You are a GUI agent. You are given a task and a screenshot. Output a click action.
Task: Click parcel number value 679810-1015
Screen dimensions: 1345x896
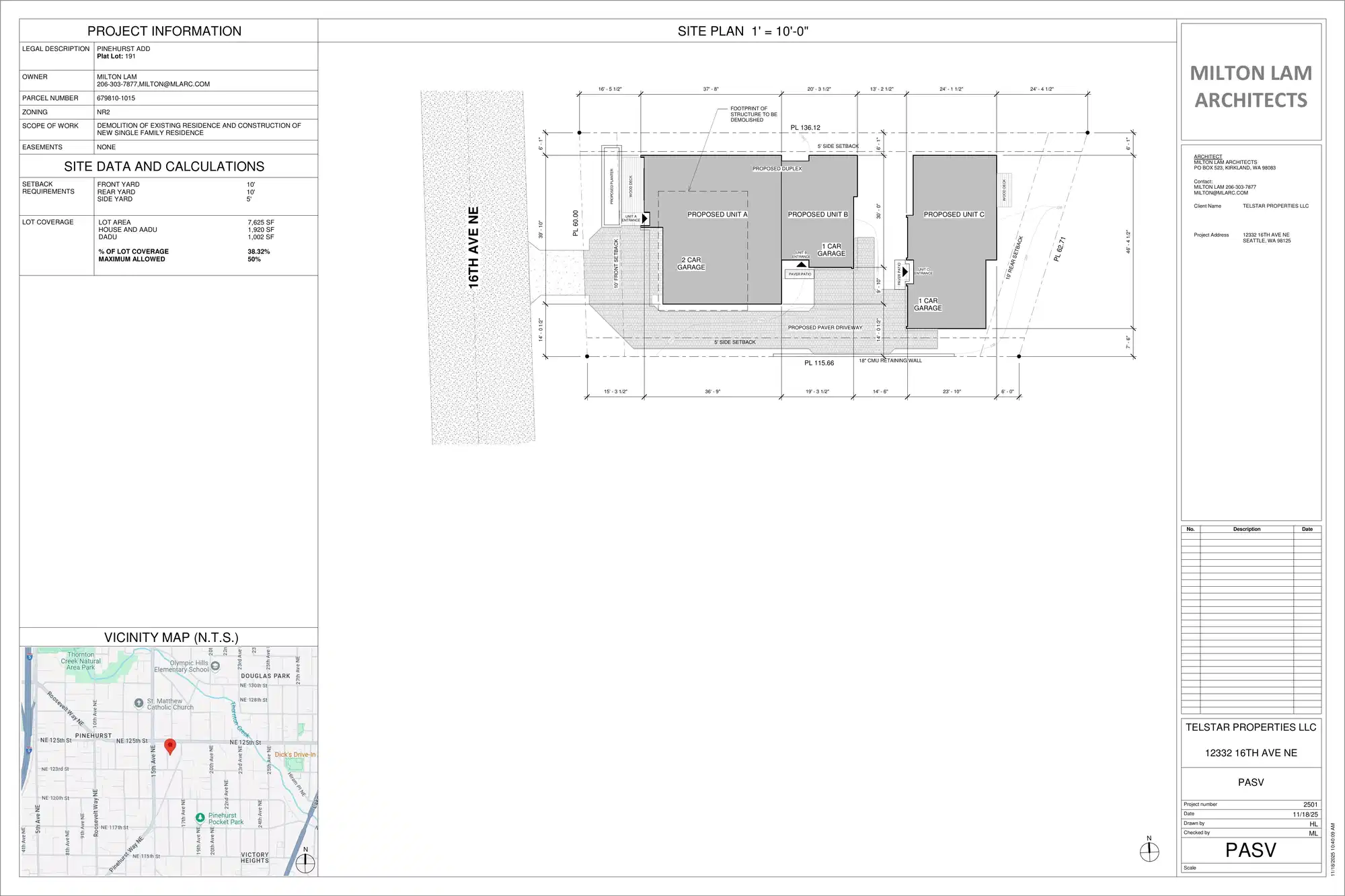(x=116, y=98)
